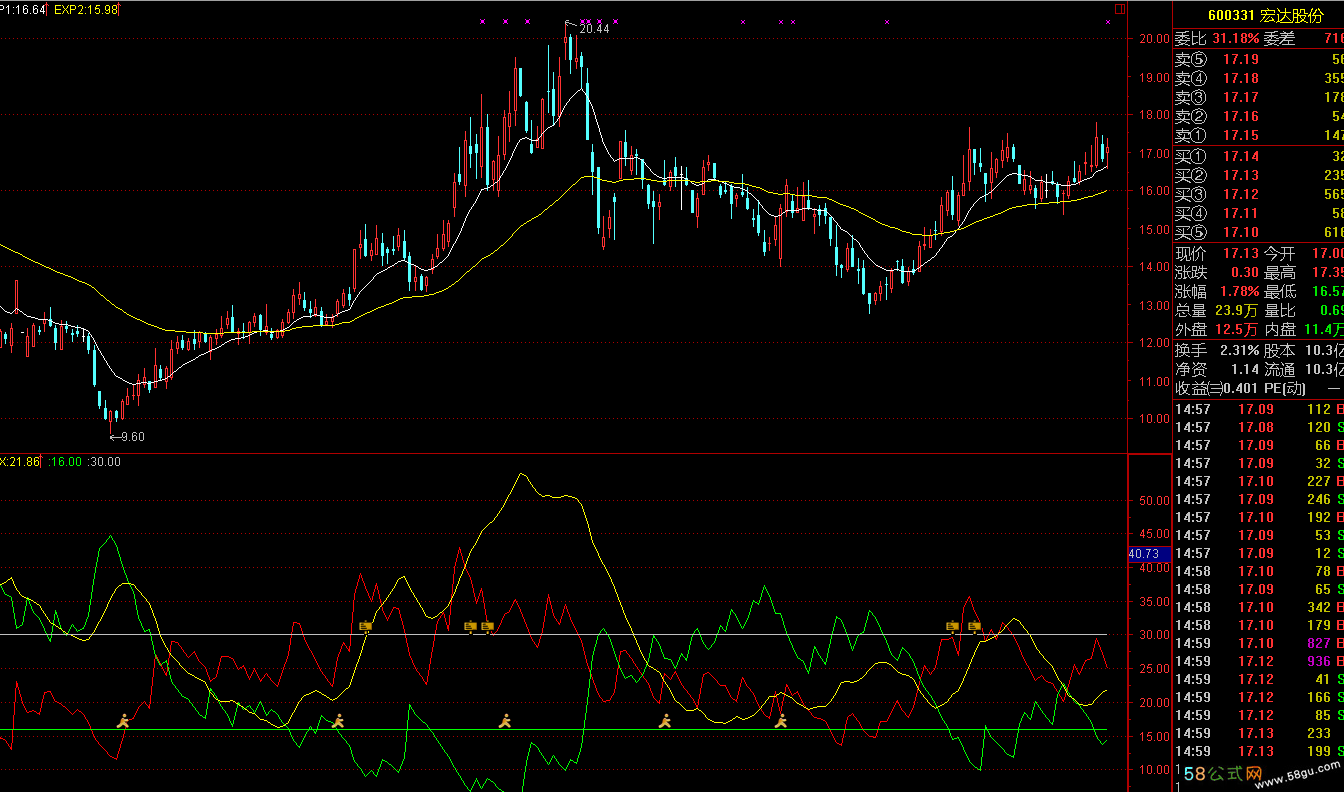The height and width of the screenshot is (792, 1344).
Task: Click stock title 600331 宏达股份
Action: click(x=1265, y=16)
